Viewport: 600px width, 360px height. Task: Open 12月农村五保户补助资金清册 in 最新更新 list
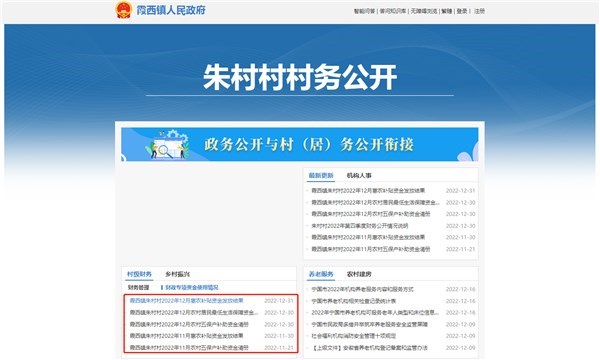click(x=371, y=214)
